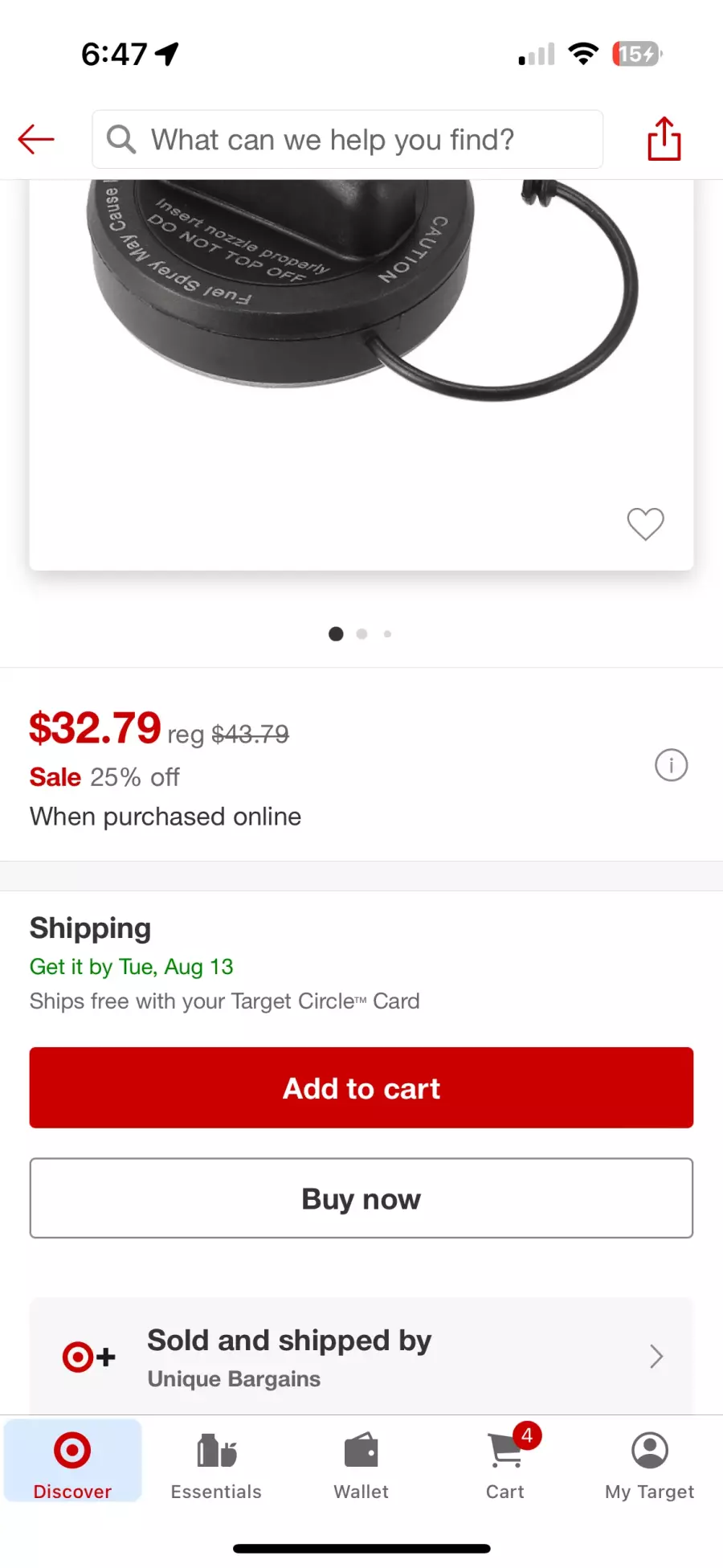Tap the search magnifier icon
Screen dimensions: 723x1568
[121, 139]
